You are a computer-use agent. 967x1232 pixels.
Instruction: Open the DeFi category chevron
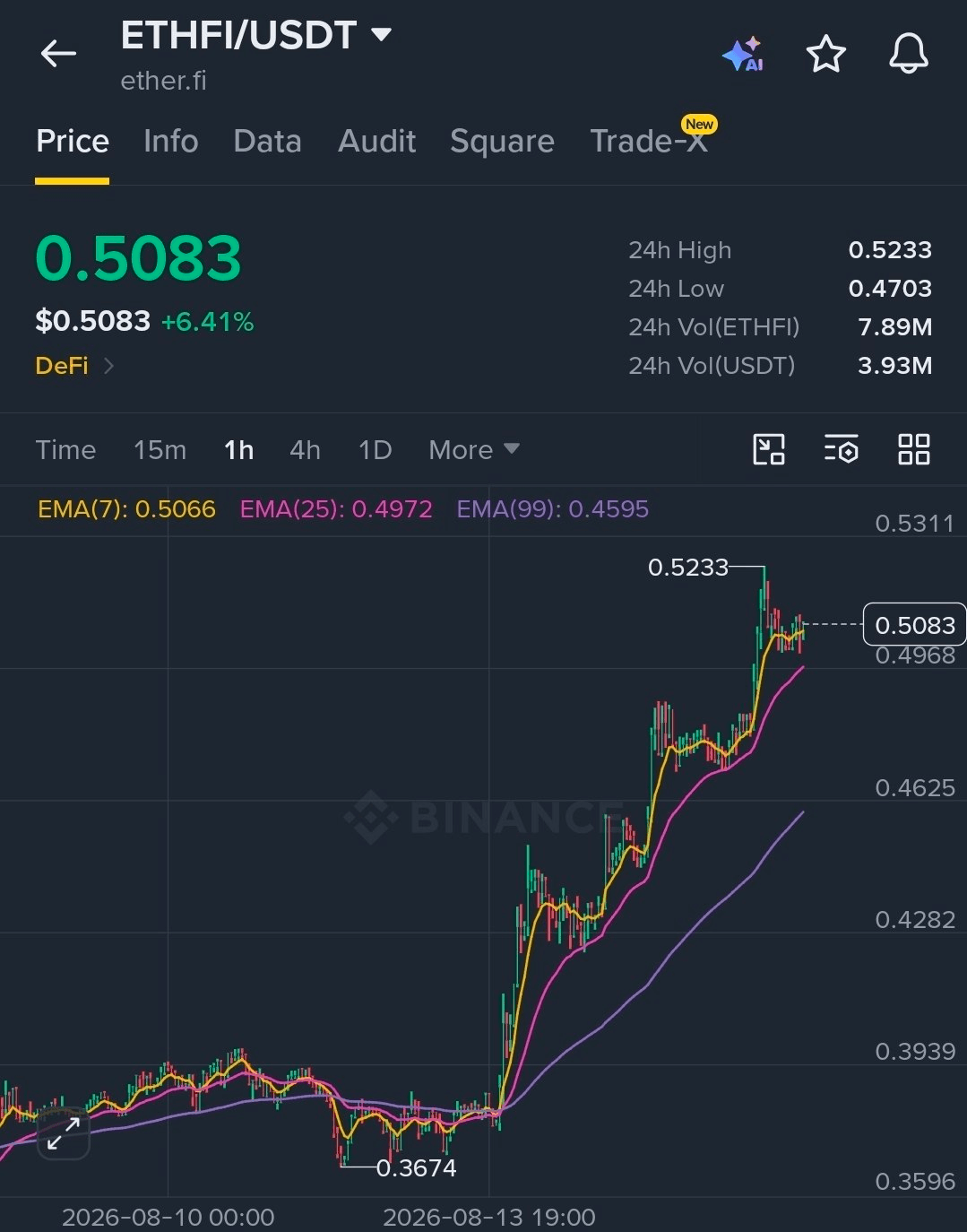(x=108, y=366)
